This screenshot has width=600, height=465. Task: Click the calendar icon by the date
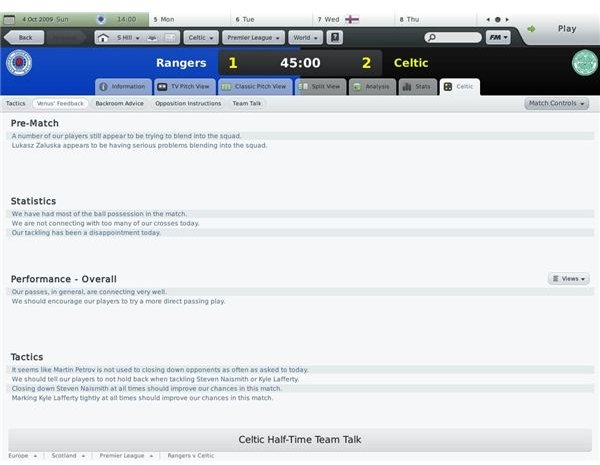coord(9,19)
